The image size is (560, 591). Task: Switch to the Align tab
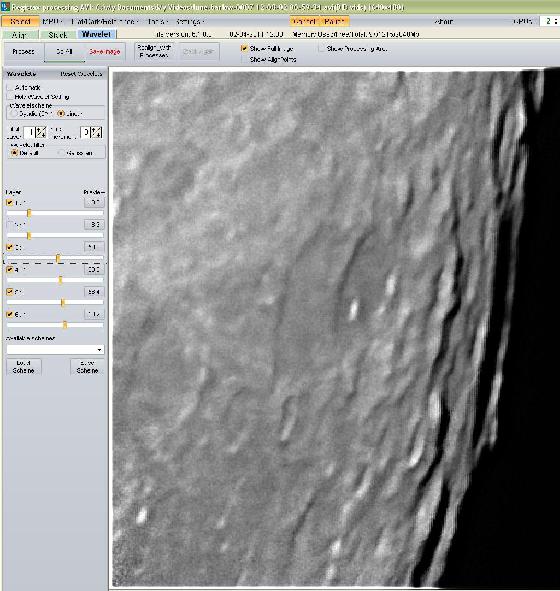click(x=20, y=35)
